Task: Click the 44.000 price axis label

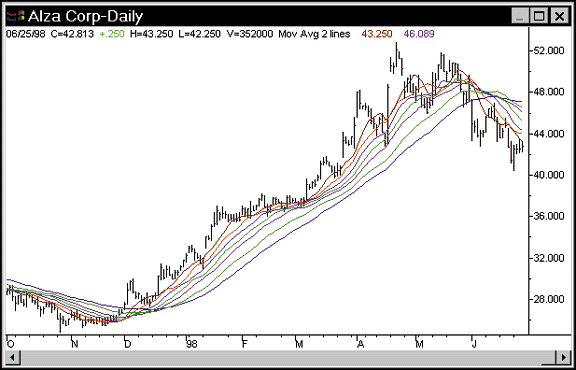Action: click(550, 133)
